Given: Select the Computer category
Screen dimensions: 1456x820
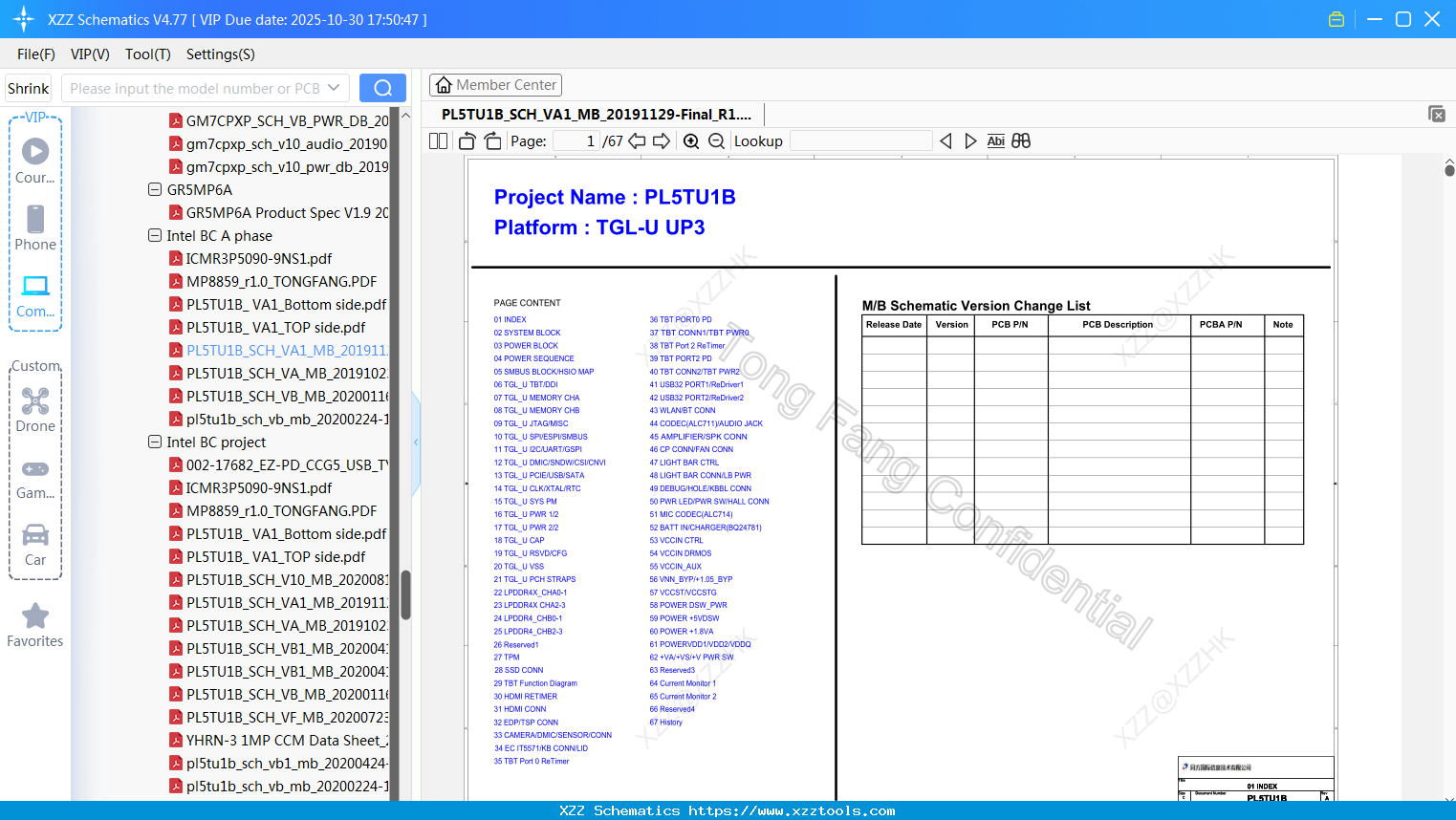Looking at the screenshot, I should click(x=35, y=296).
